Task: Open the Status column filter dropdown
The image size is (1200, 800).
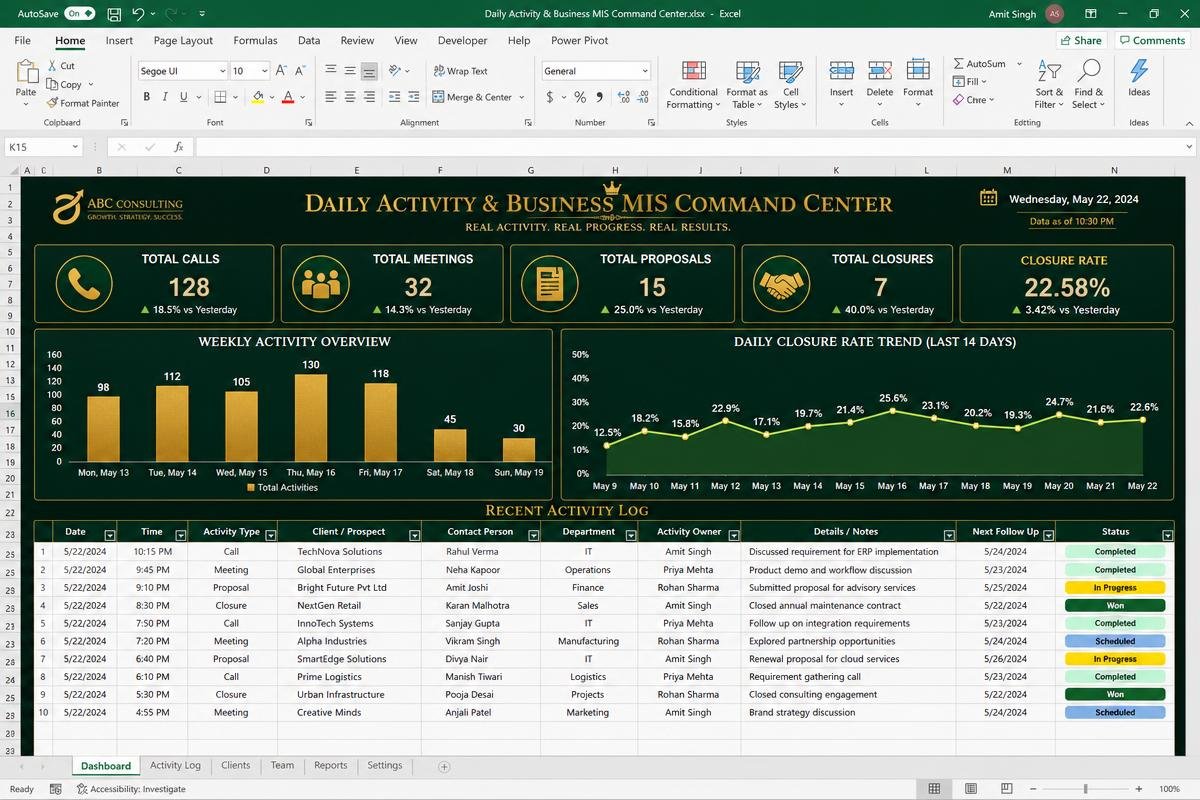Action: point(1167,535)
